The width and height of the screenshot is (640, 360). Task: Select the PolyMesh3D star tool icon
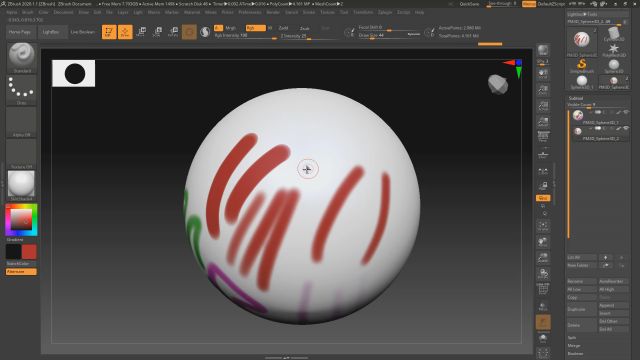[x=613, y=50]
